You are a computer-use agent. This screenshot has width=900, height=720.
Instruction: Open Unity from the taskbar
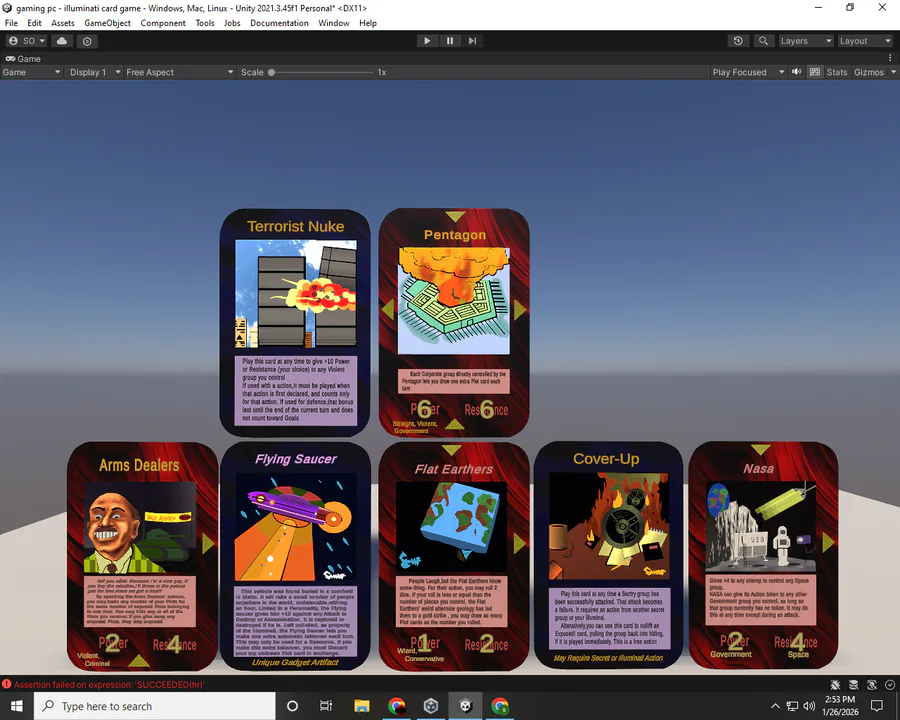pyautogui.click(x=465, y=706)
